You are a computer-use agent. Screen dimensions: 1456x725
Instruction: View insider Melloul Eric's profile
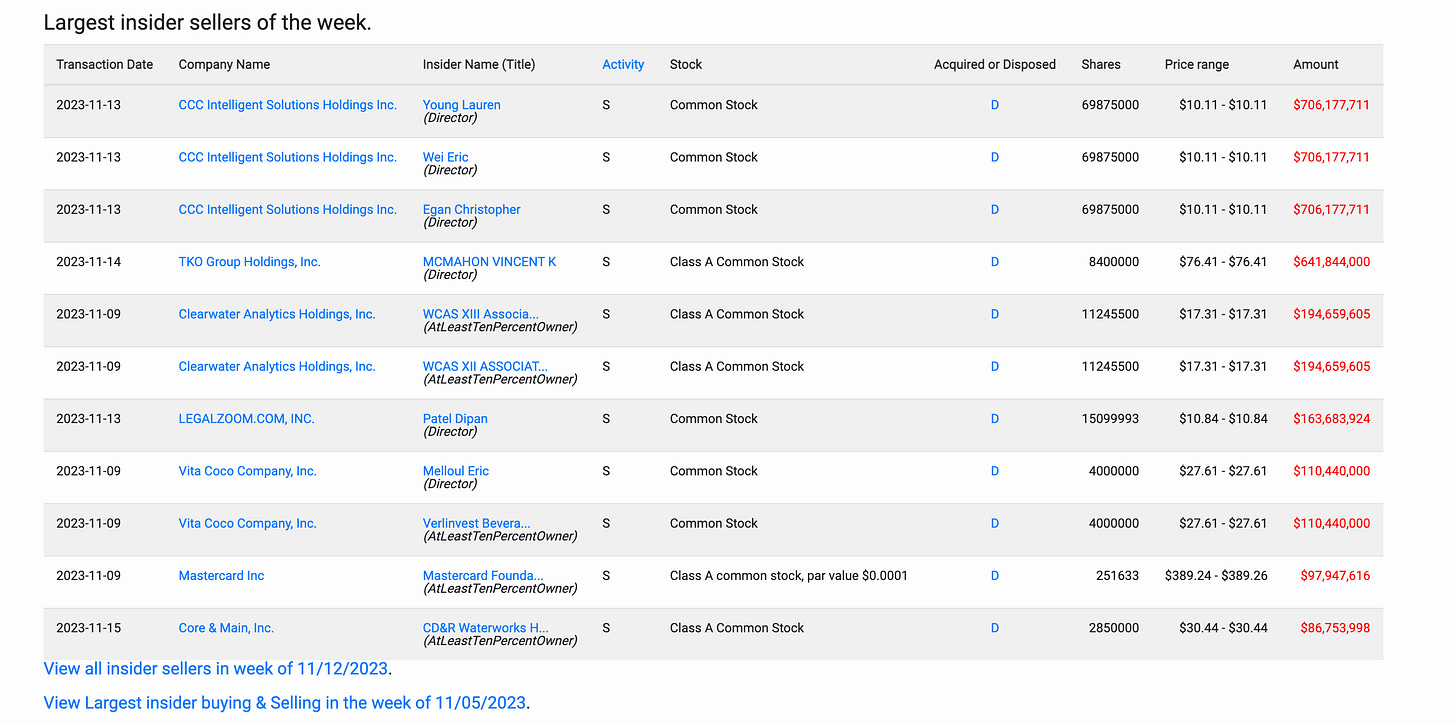[455, 471]
